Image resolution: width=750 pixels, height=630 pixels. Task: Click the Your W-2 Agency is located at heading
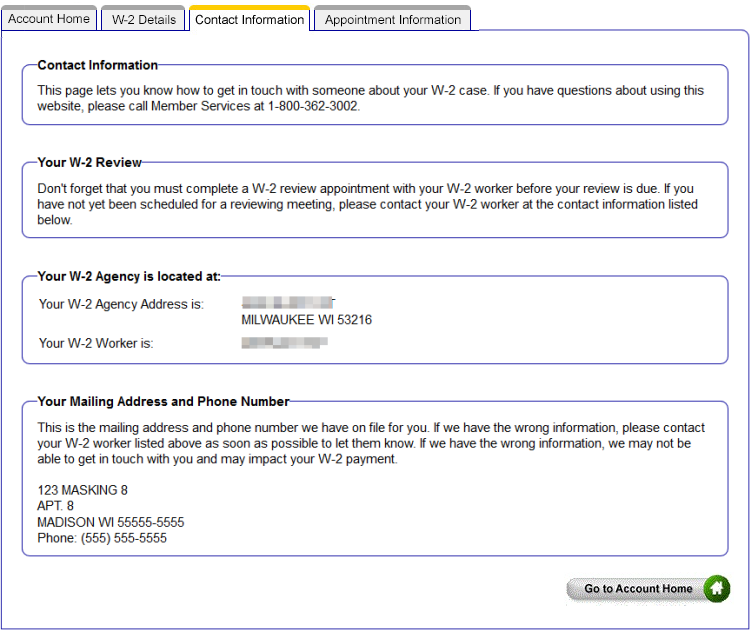[x=129, y=276]
